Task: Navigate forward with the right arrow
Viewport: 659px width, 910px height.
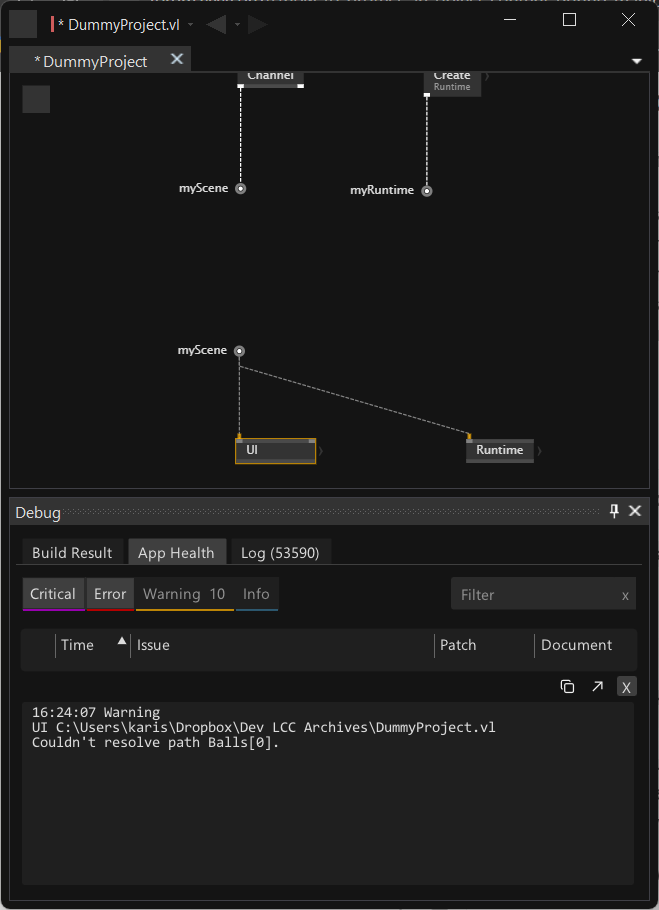Action: pos(258,24)
